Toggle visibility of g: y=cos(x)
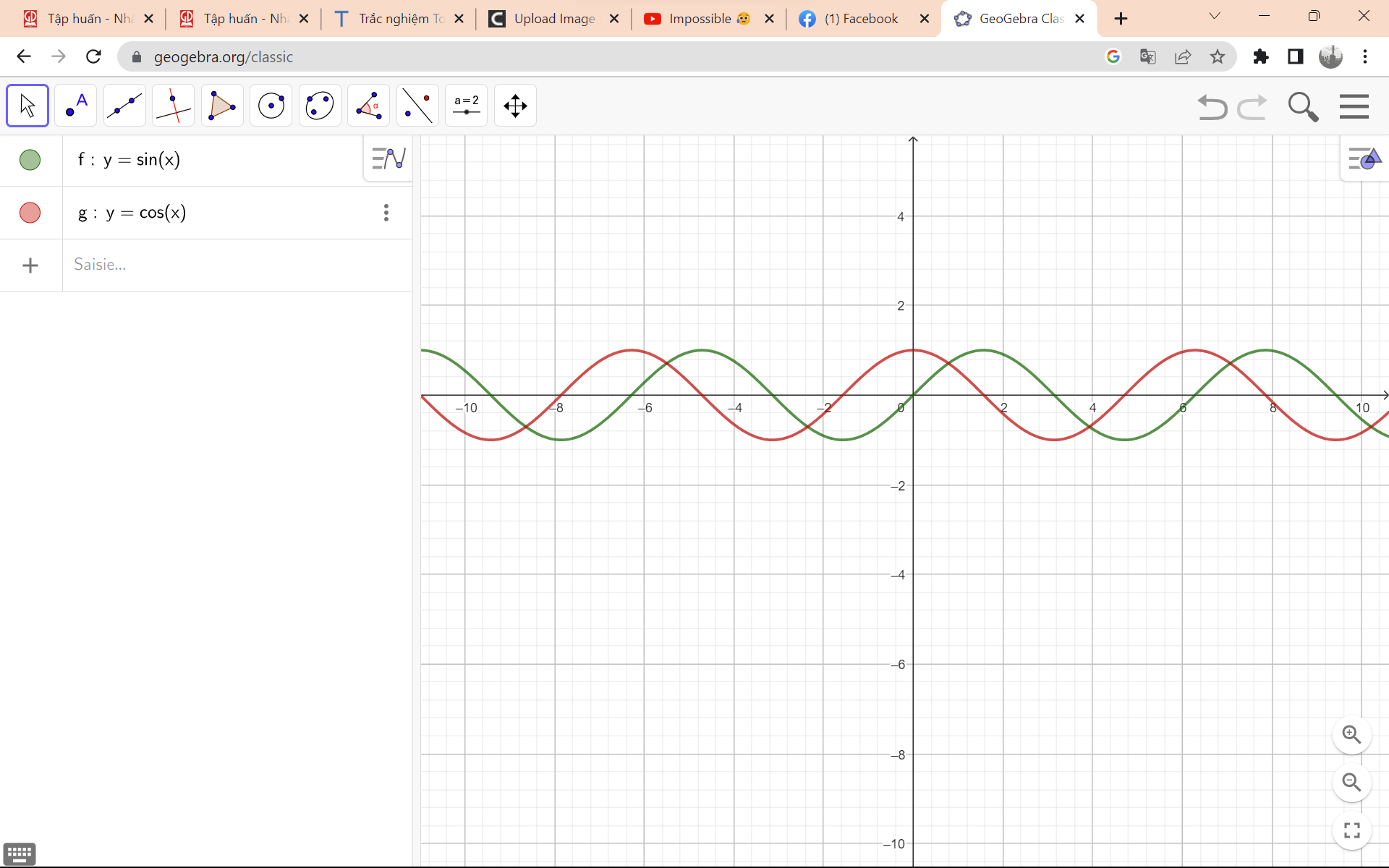1389x868 pixels. (x=30, y=213)
